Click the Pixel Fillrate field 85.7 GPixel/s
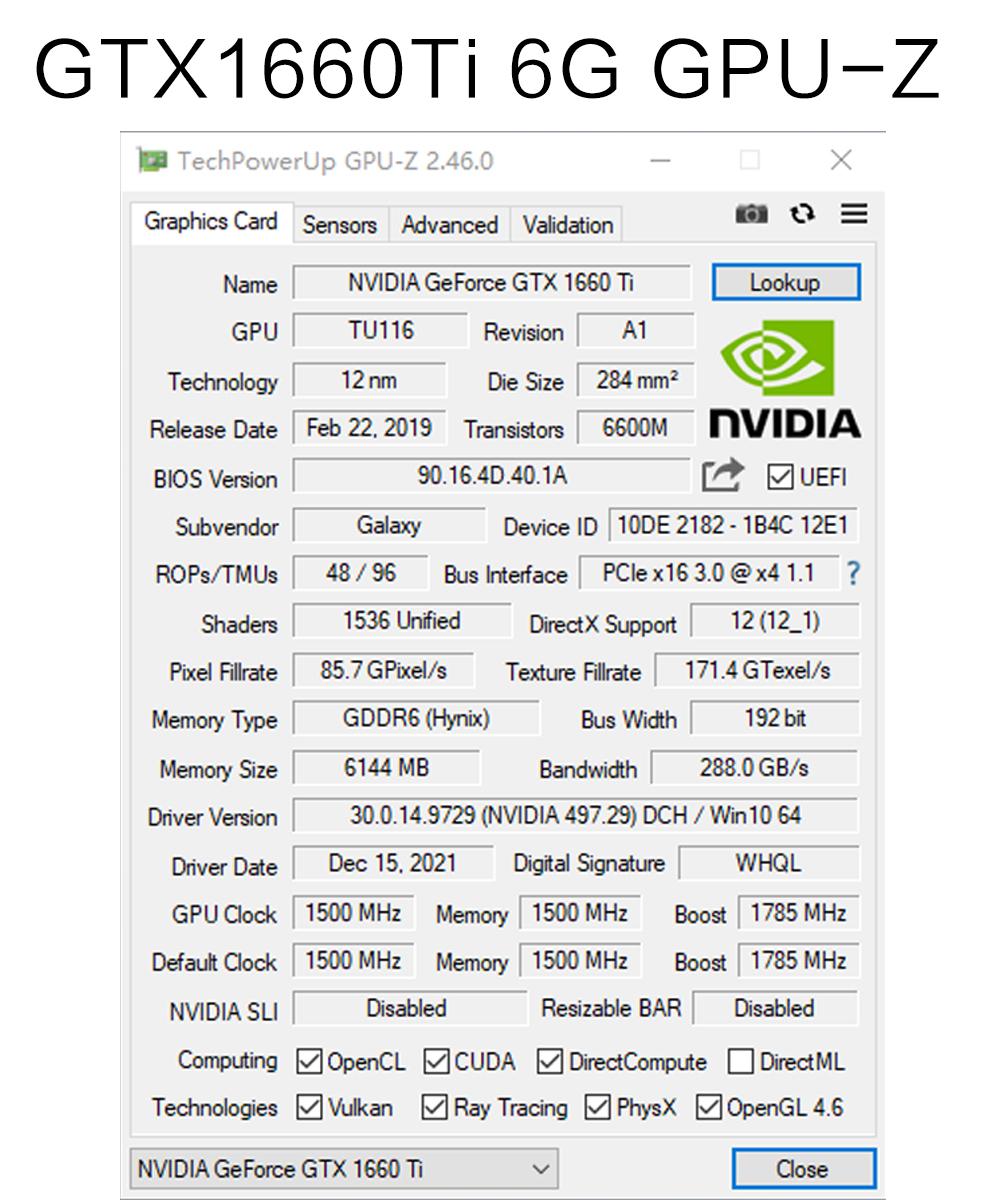Viewport: 1000px width, 1200px height. pos(383,670)
